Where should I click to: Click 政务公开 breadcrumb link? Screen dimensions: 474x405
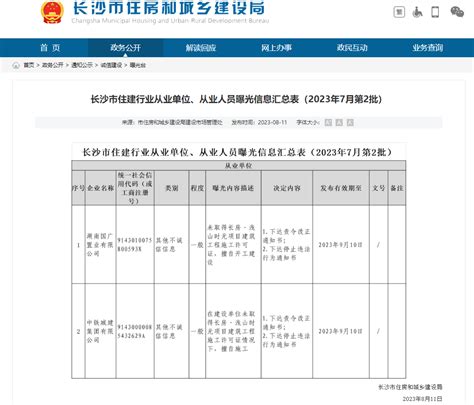pos(53,65)
